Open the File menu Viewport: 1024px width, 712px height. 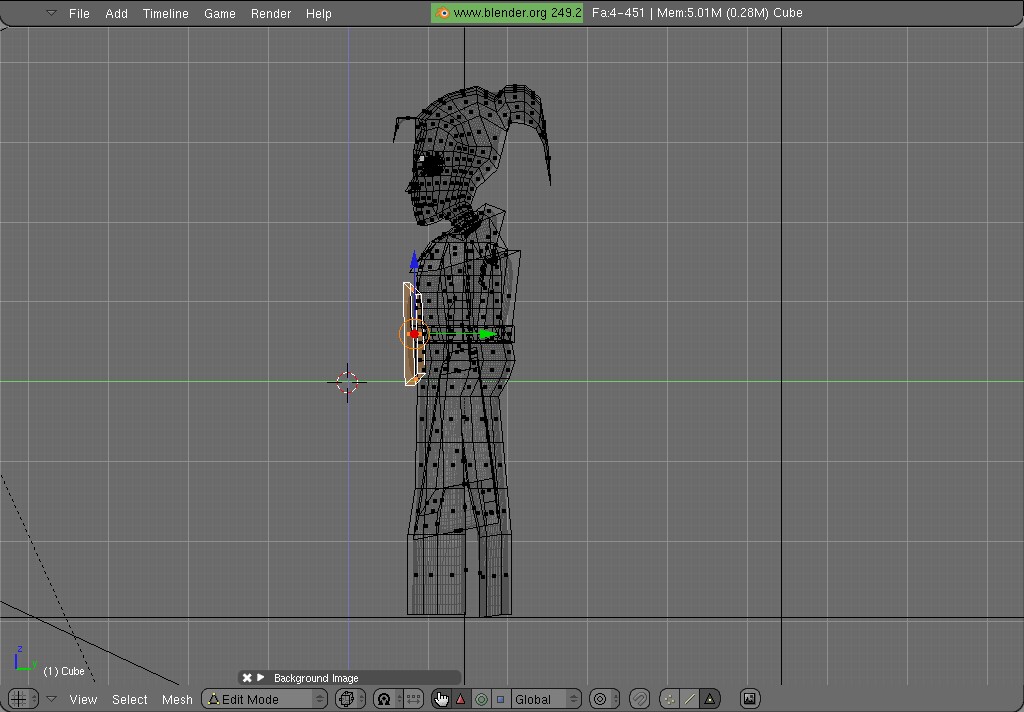coord(79,13)
